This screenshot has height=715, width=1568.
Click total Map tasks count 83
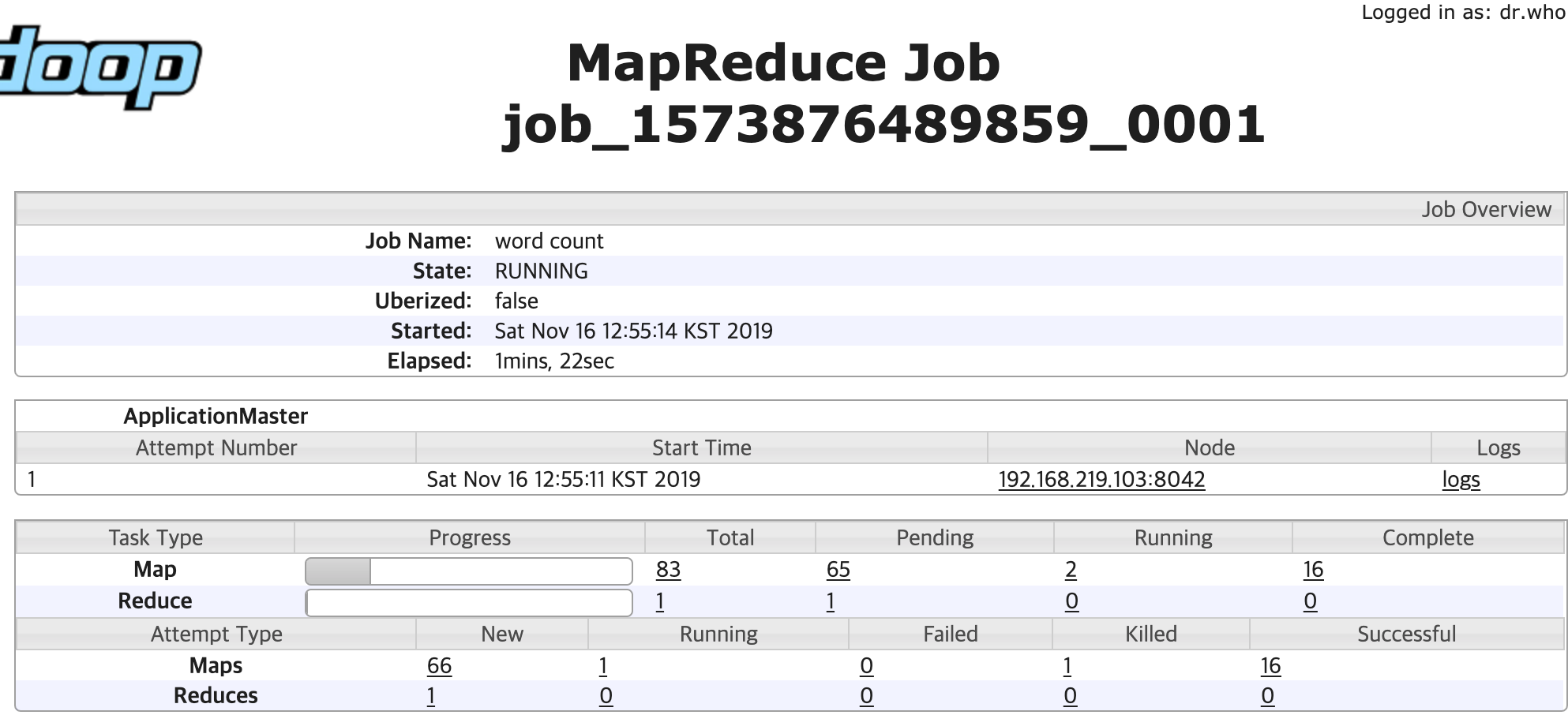coord(667,569)
